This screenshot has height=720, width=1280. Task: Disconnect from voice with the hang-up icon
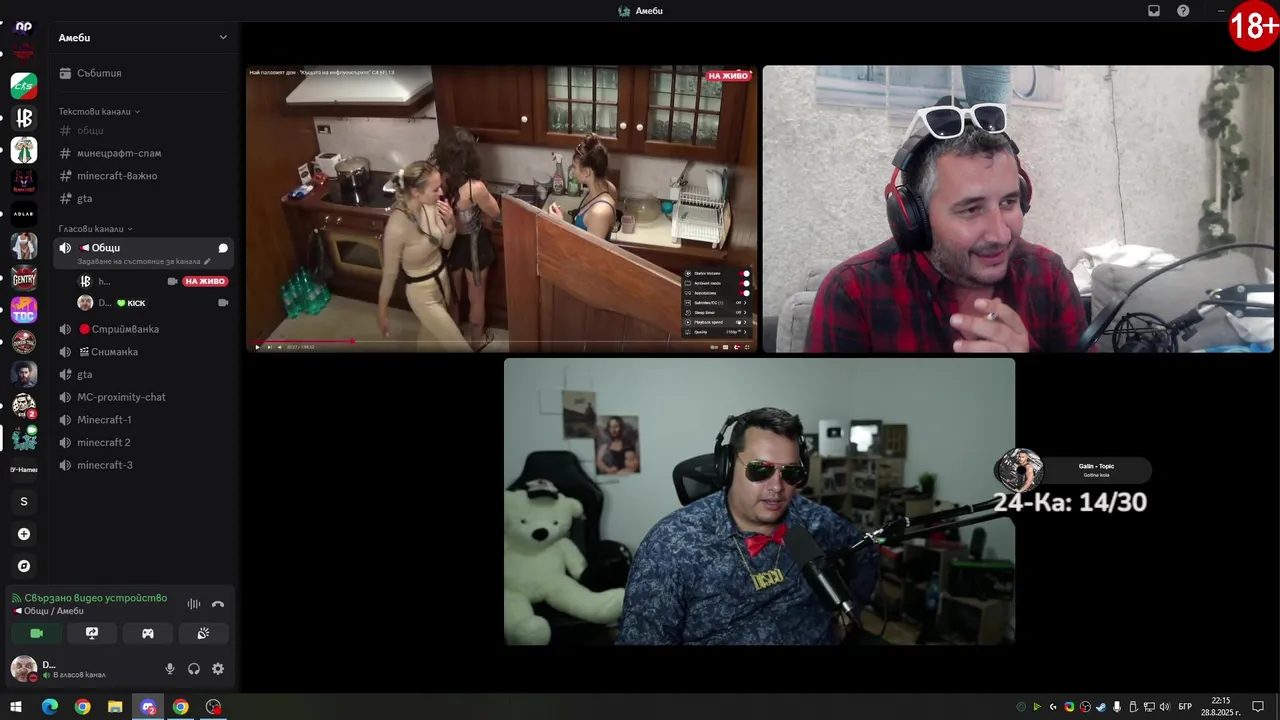click(x=218, y=604)
